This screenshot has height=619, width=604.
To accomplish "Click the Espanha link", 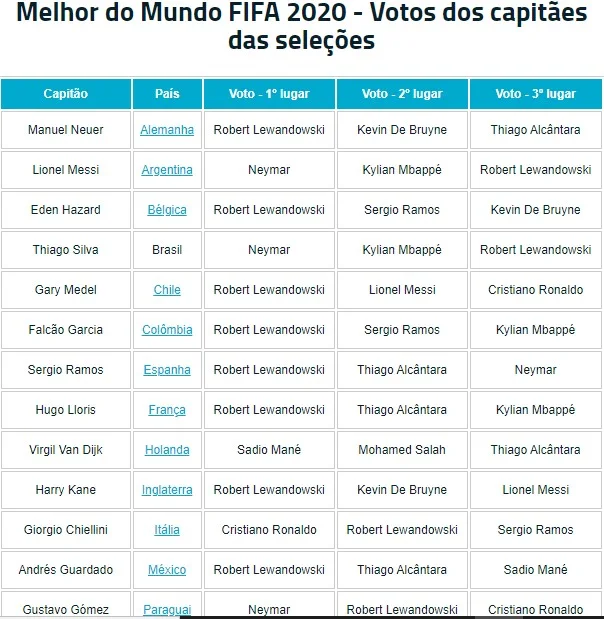I will tap(167, 370).
